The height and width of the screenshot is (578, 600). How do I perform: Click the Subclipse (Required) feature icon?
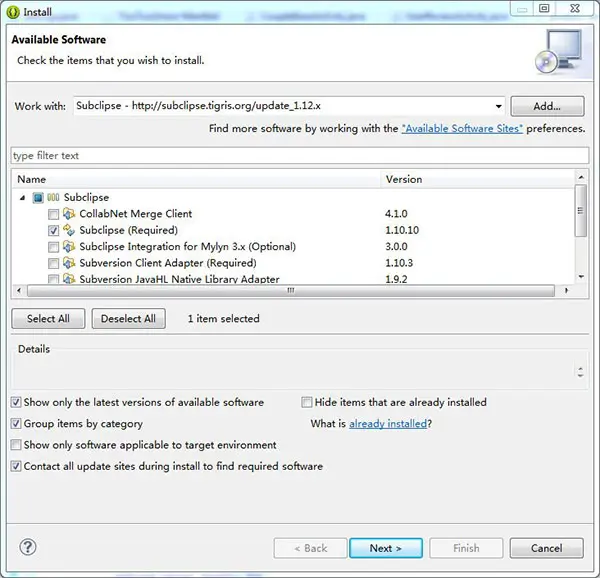pyautogui.click(x=69, y=230)
